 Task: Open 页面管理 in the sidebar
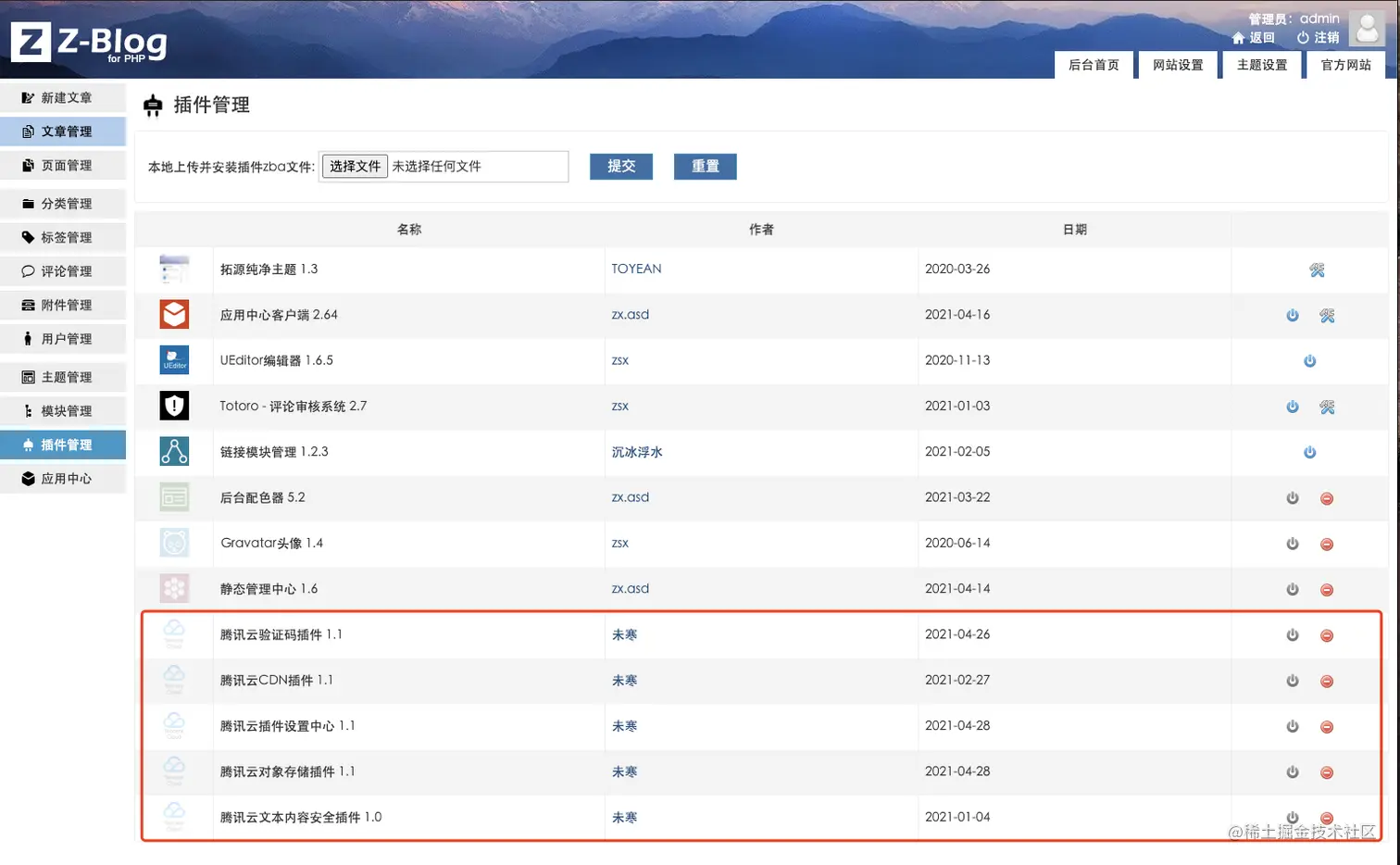(63, 165)
